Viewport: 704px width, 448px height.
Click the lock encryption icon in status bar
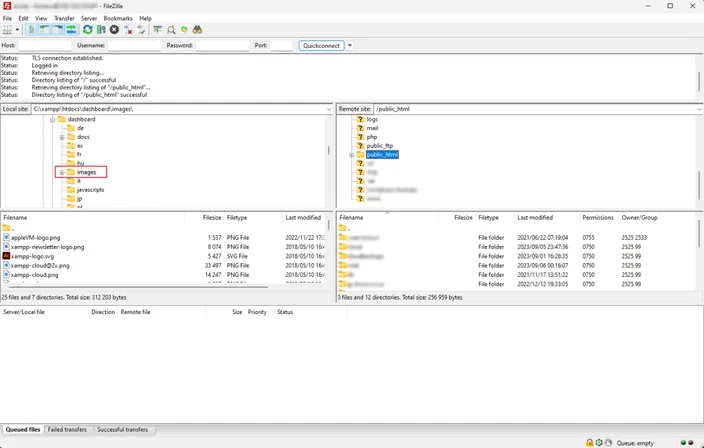(590, 443)
